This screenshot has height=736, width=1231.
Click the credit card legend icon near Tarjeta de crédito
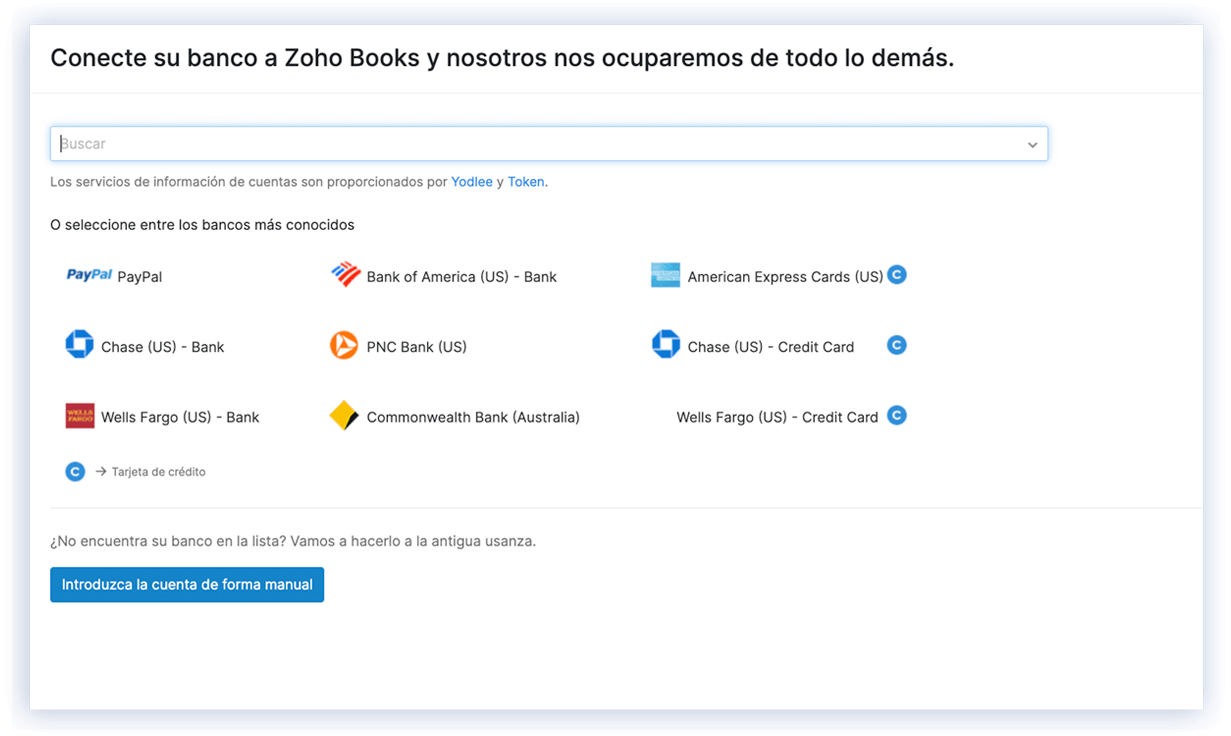click(75, 471)
